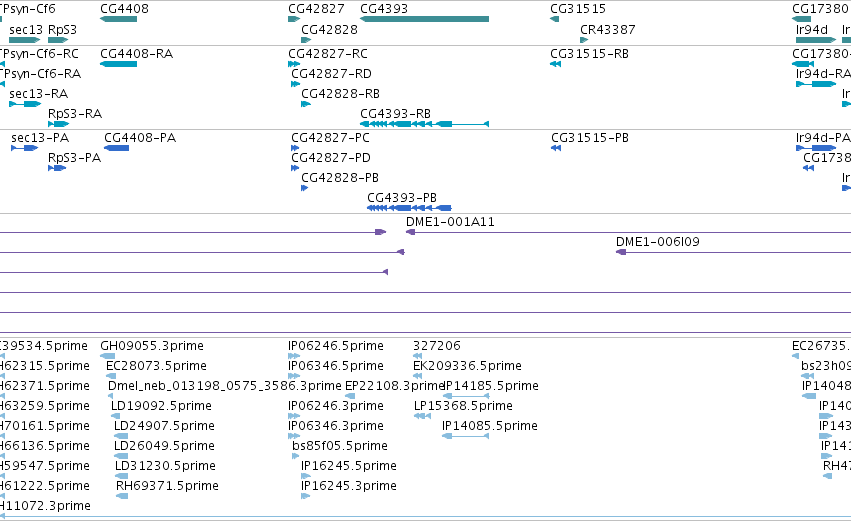This screenshot has height=521, width=851.
Task: Open the CG42828 gene label
Action: pos(329,30)
